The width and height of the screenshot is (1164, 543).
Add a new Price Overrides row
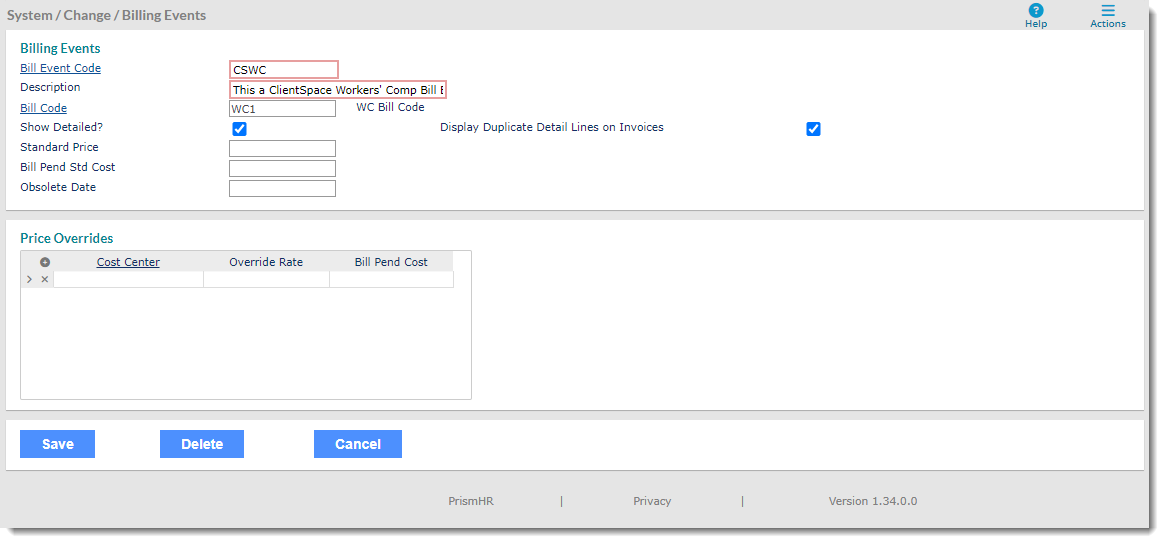[45, 262]
